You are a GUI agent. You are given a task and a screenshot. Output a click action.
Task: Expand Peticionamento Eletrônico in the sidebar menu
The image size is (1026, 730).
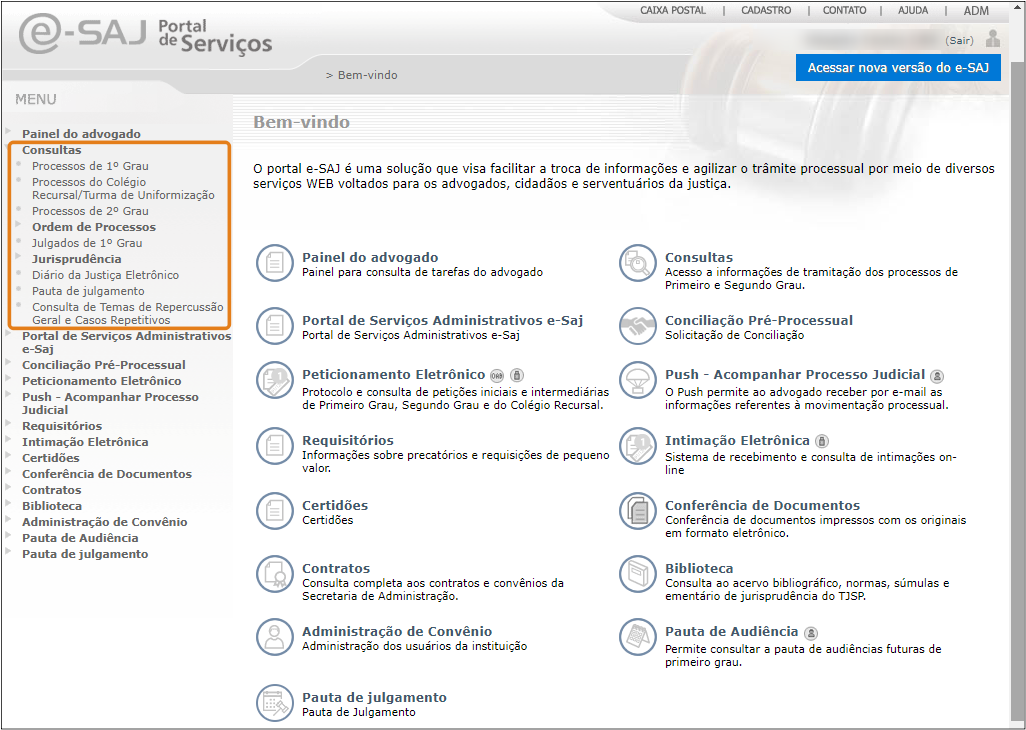coord(101,381)
